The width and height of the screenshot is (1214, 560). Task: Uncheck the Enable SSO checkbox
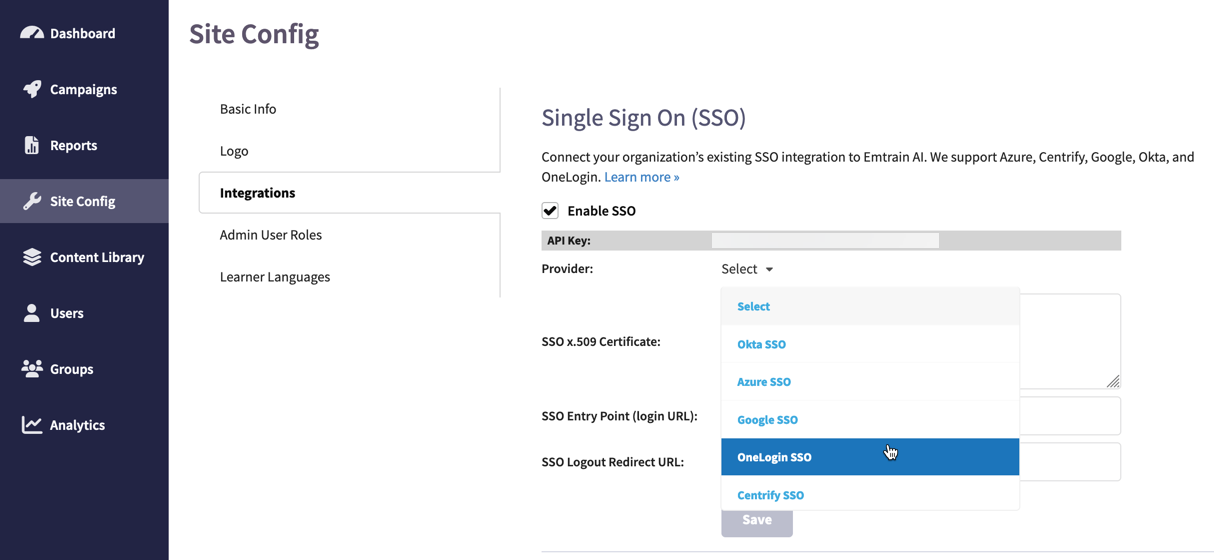pyautogui.click(x=550, y=211)
